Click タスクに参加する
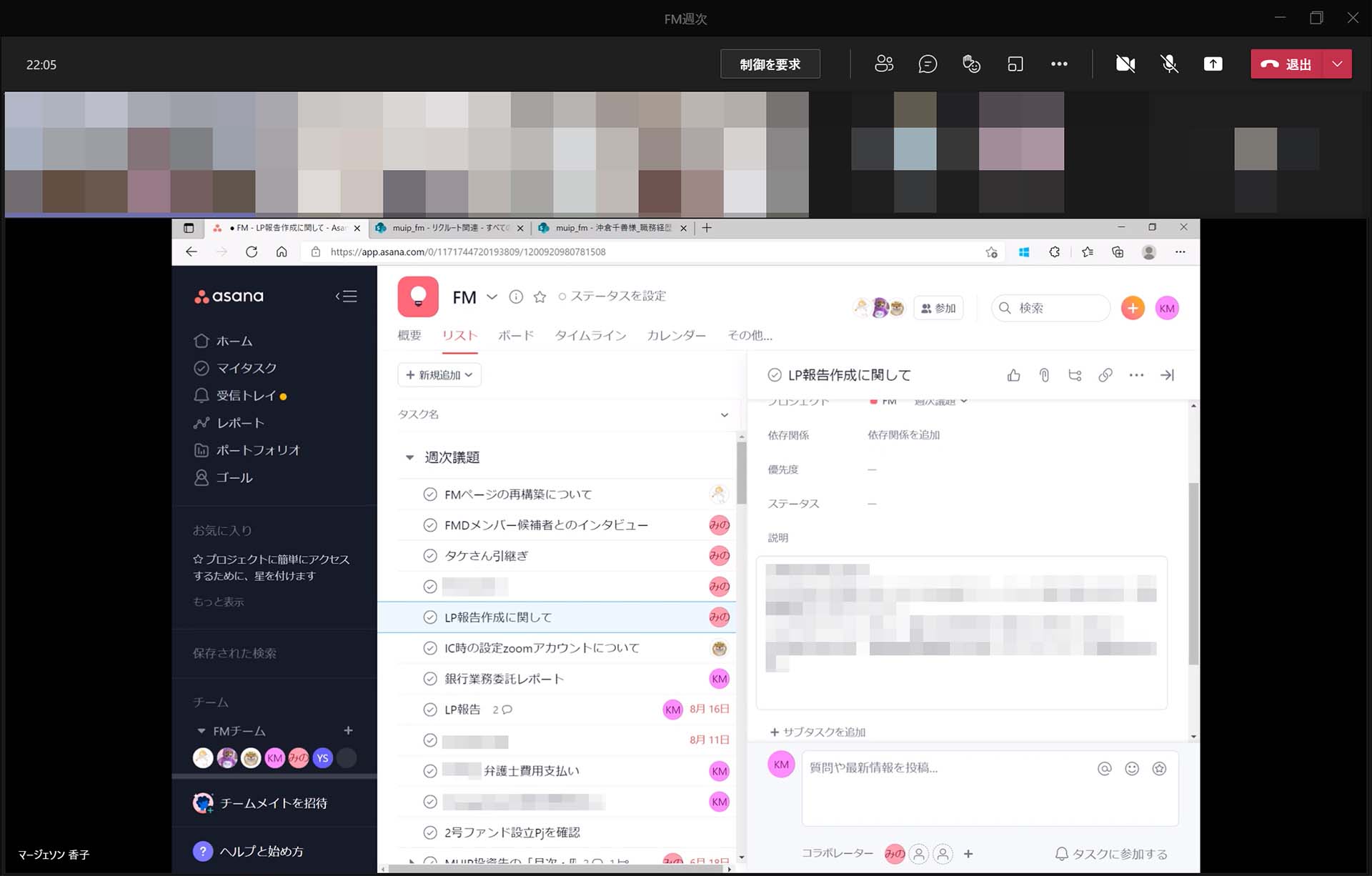 [x=1111, y=854]
